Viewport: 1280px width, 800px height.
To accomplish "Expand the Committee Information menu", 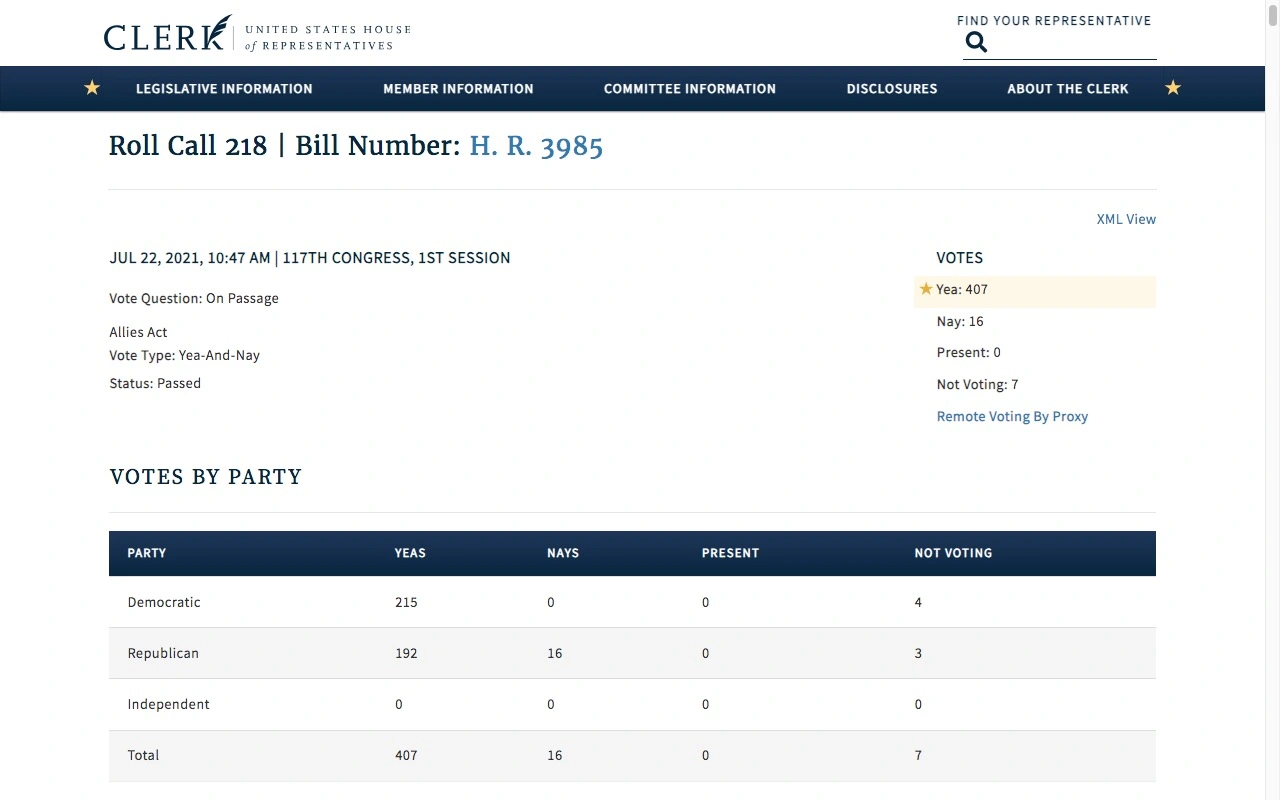I will coord(689,89).
